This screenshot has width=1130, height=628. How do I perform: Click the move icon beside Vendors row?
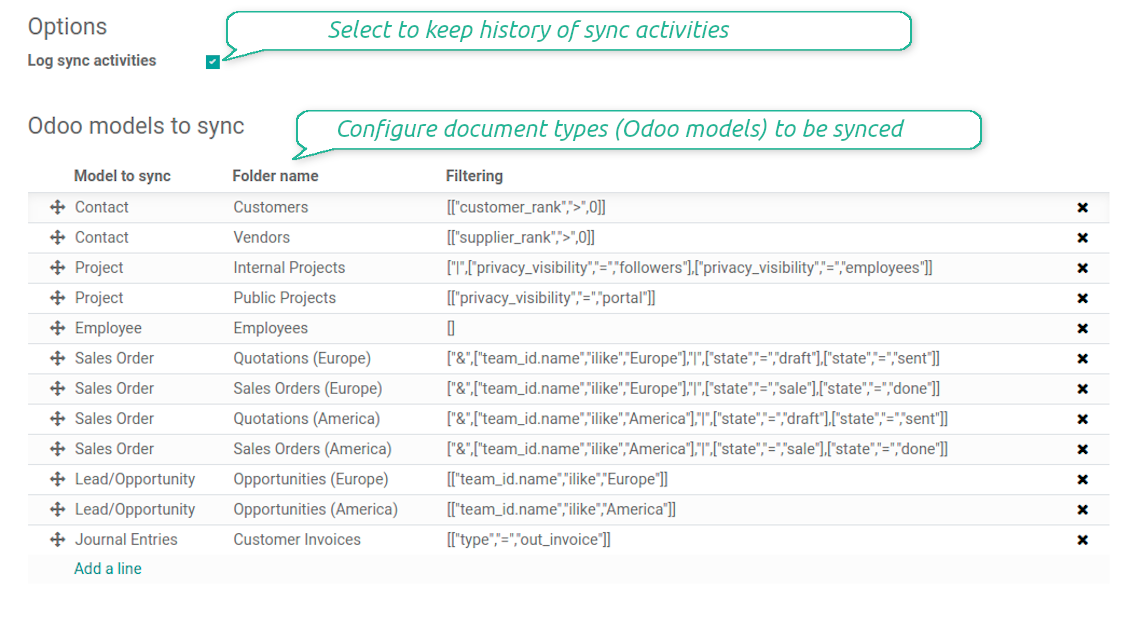pyautogui.click(x=57, y=237)
